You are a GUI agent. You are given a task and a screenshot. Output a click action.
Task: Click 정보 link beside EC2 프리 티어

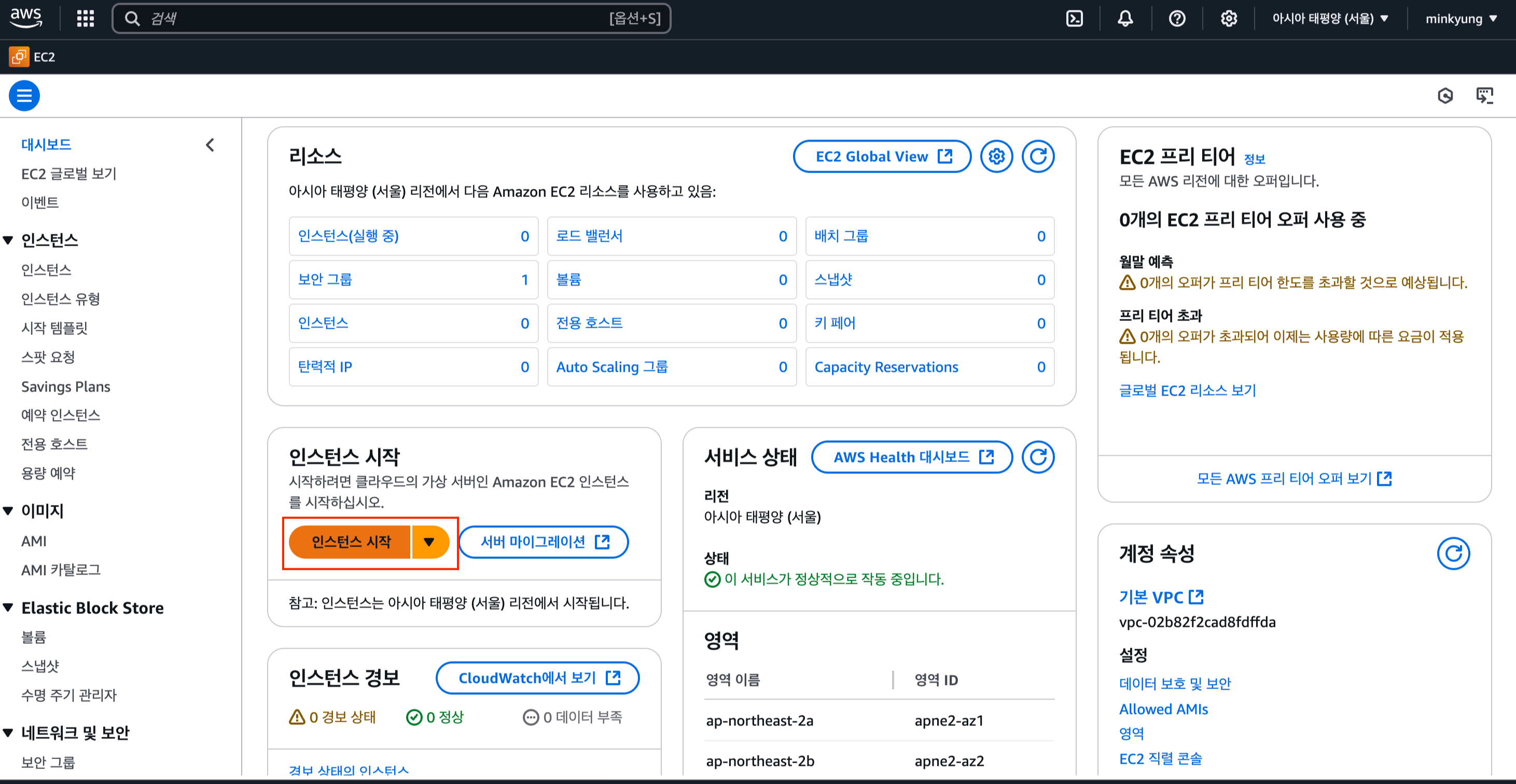point(1254,159)
